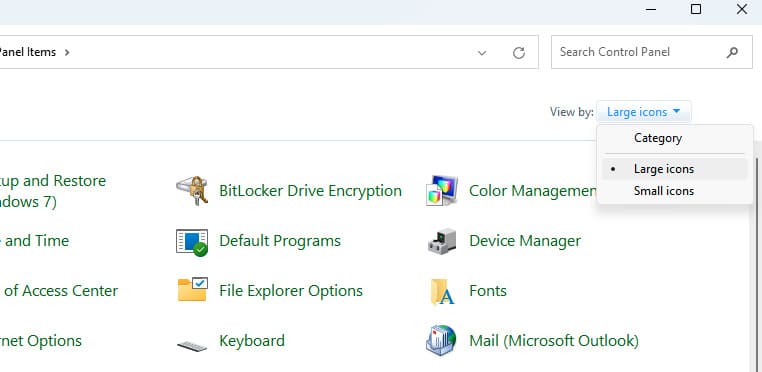Open File Explorer Options link
762x372 pixels.
pyautogui.click(x=291, y=291)
